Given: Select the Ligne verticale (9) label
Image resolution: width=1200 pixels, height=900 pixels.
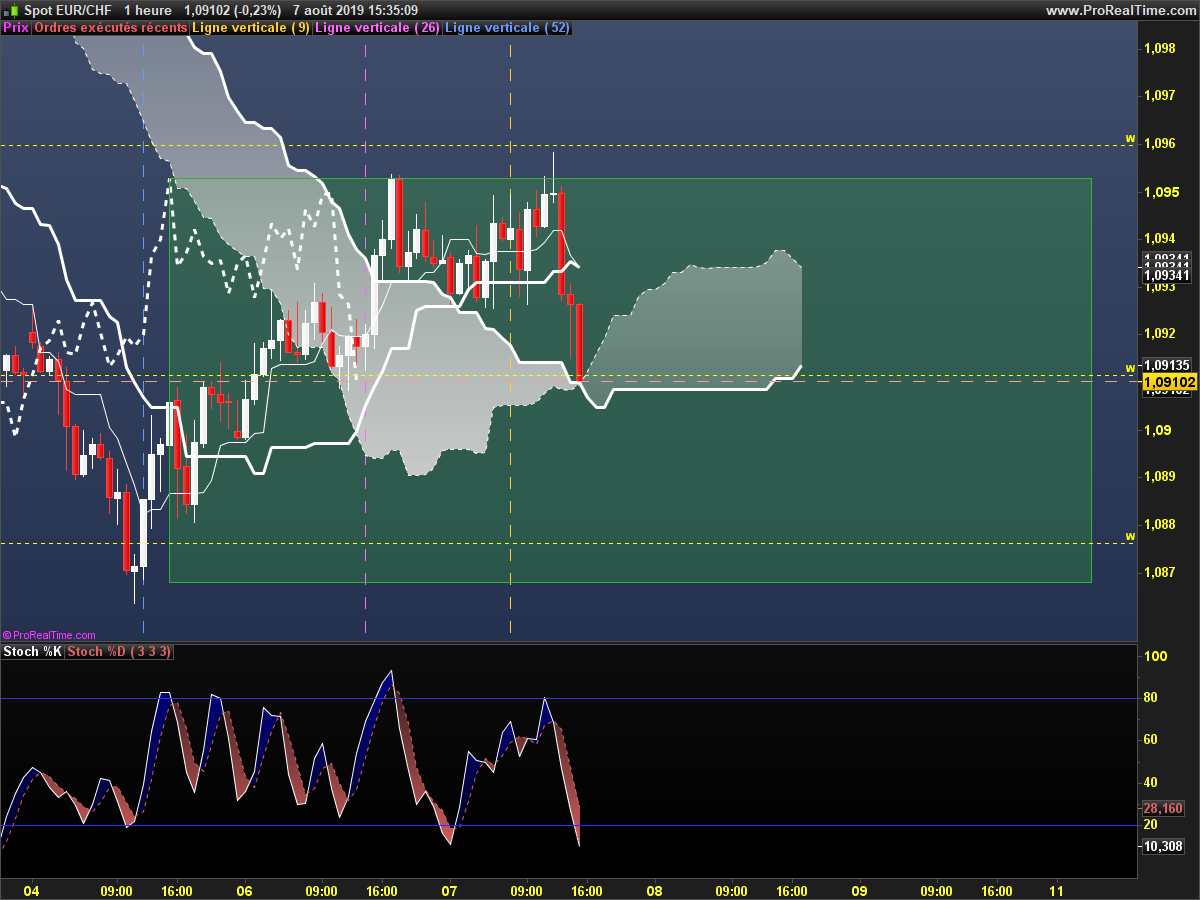Looking at the screenshot, I should (251, 28).
